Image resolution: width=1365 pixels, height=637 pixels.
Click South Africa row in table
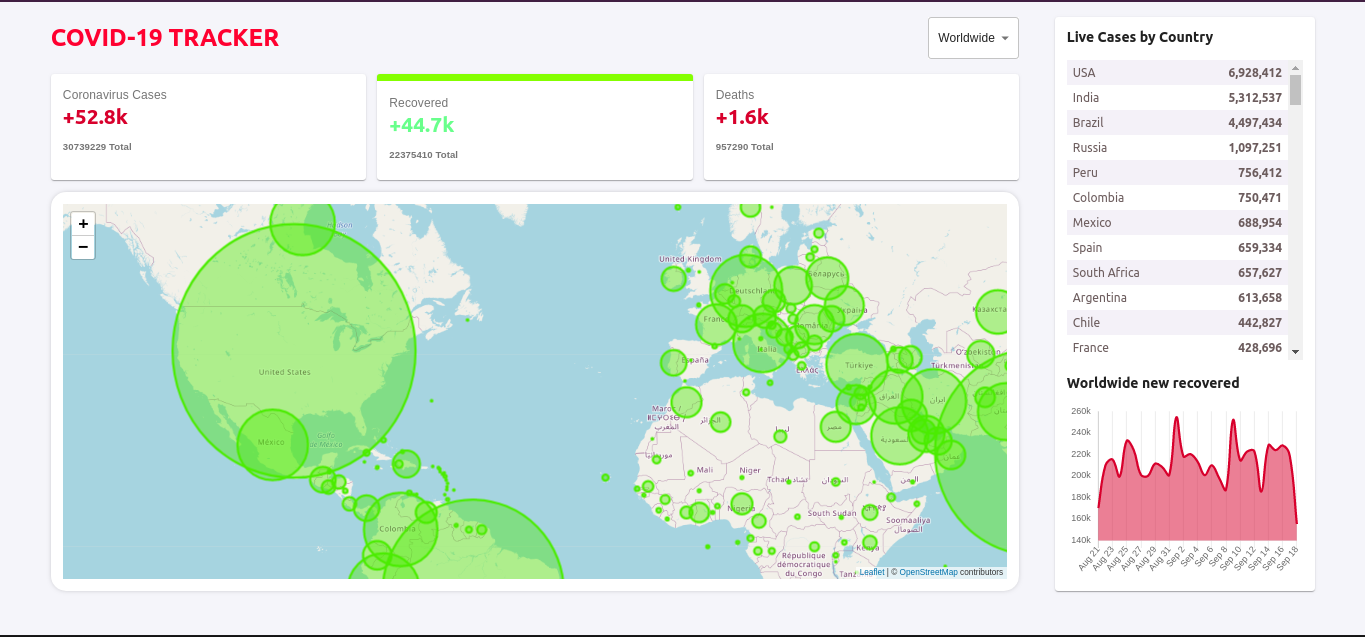(x=1177, y=273)
